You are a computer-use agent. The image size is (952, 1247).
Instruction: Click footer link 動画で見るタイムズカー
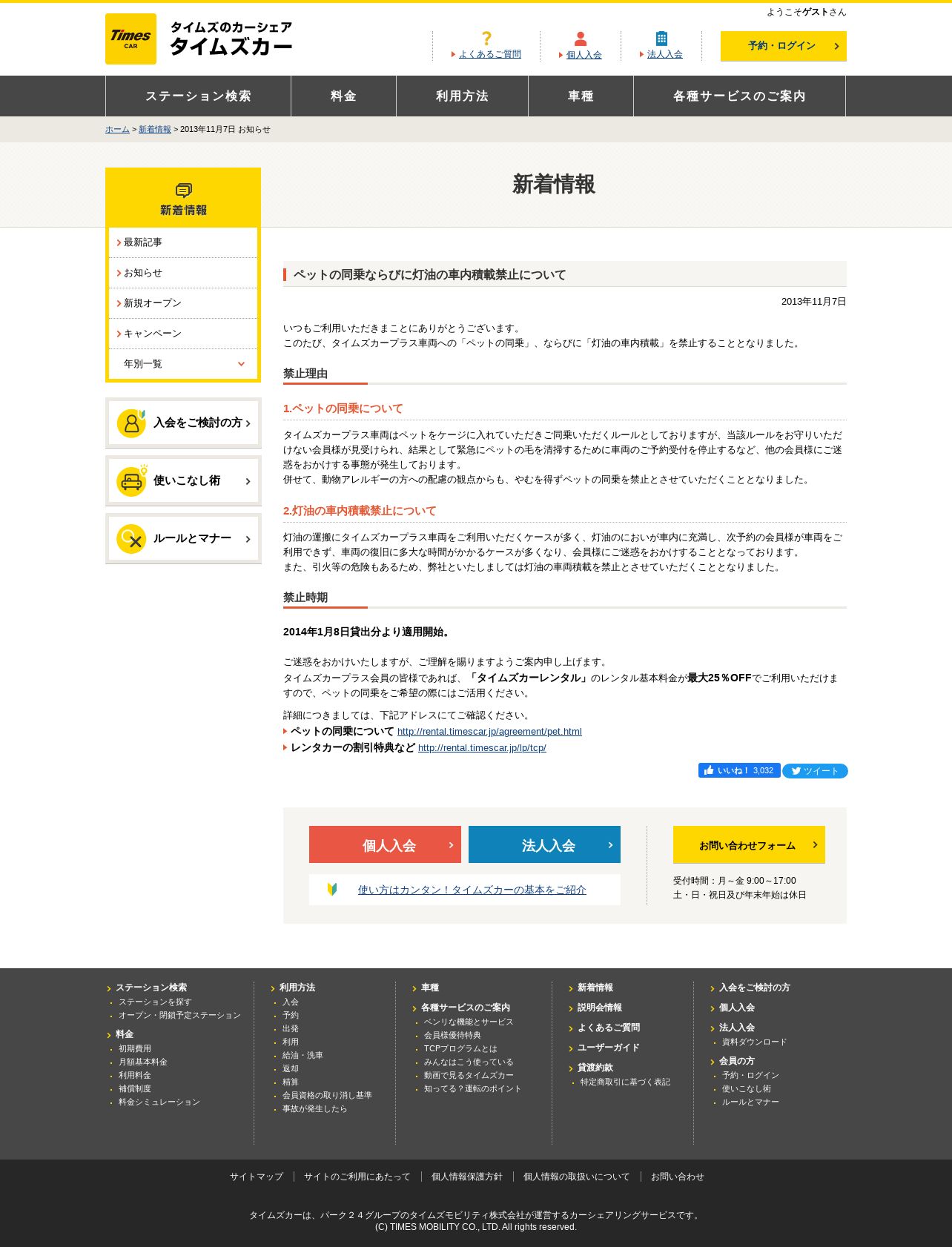tap(469, 1076)
